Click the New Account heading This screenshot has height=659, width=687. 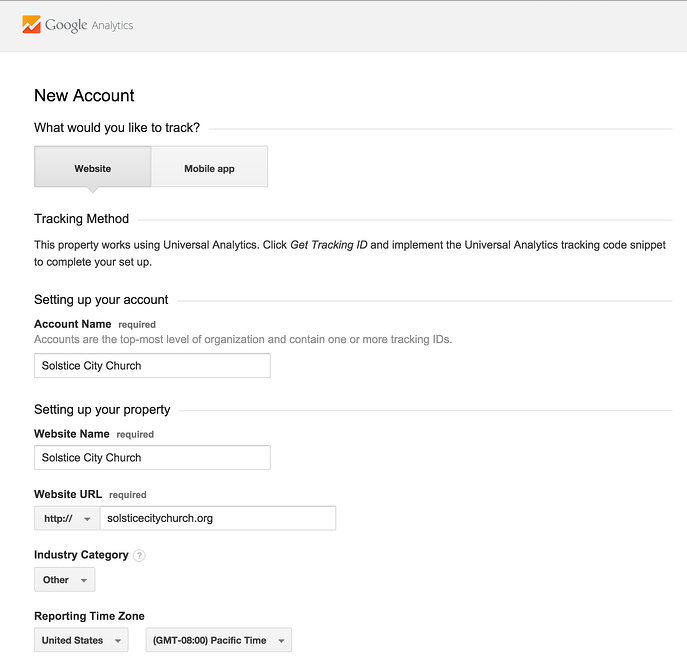(84, 96)
